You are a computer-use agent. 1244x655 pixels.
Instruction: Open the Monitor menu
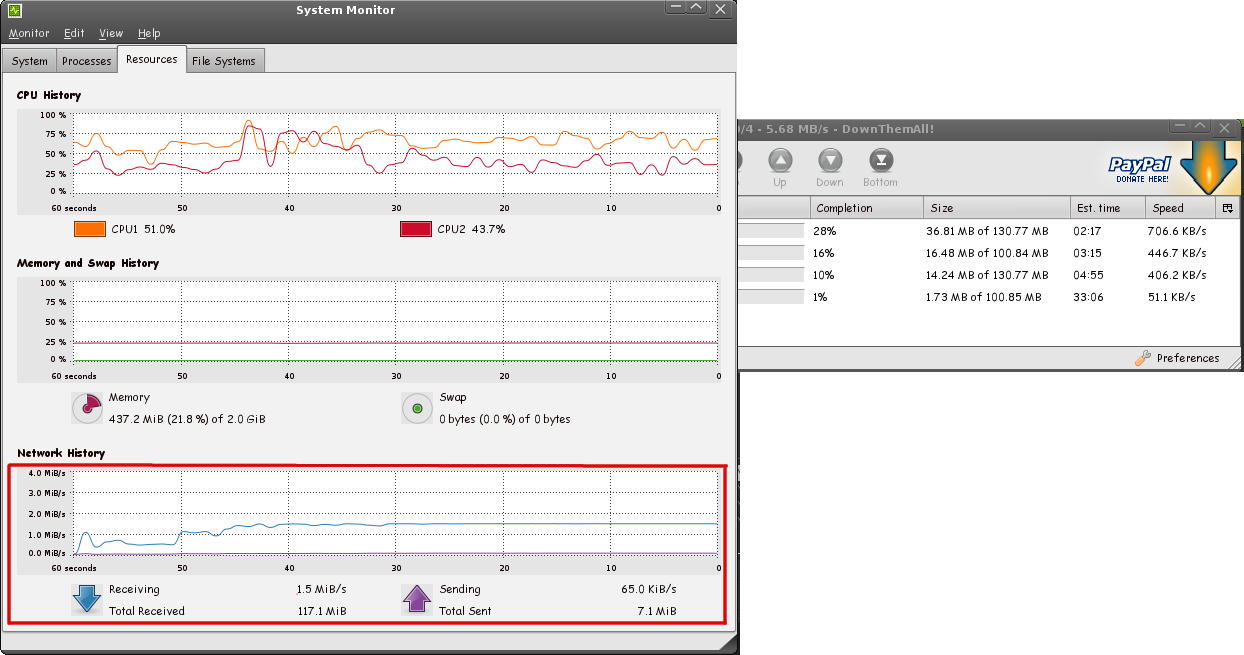[29, 33]
